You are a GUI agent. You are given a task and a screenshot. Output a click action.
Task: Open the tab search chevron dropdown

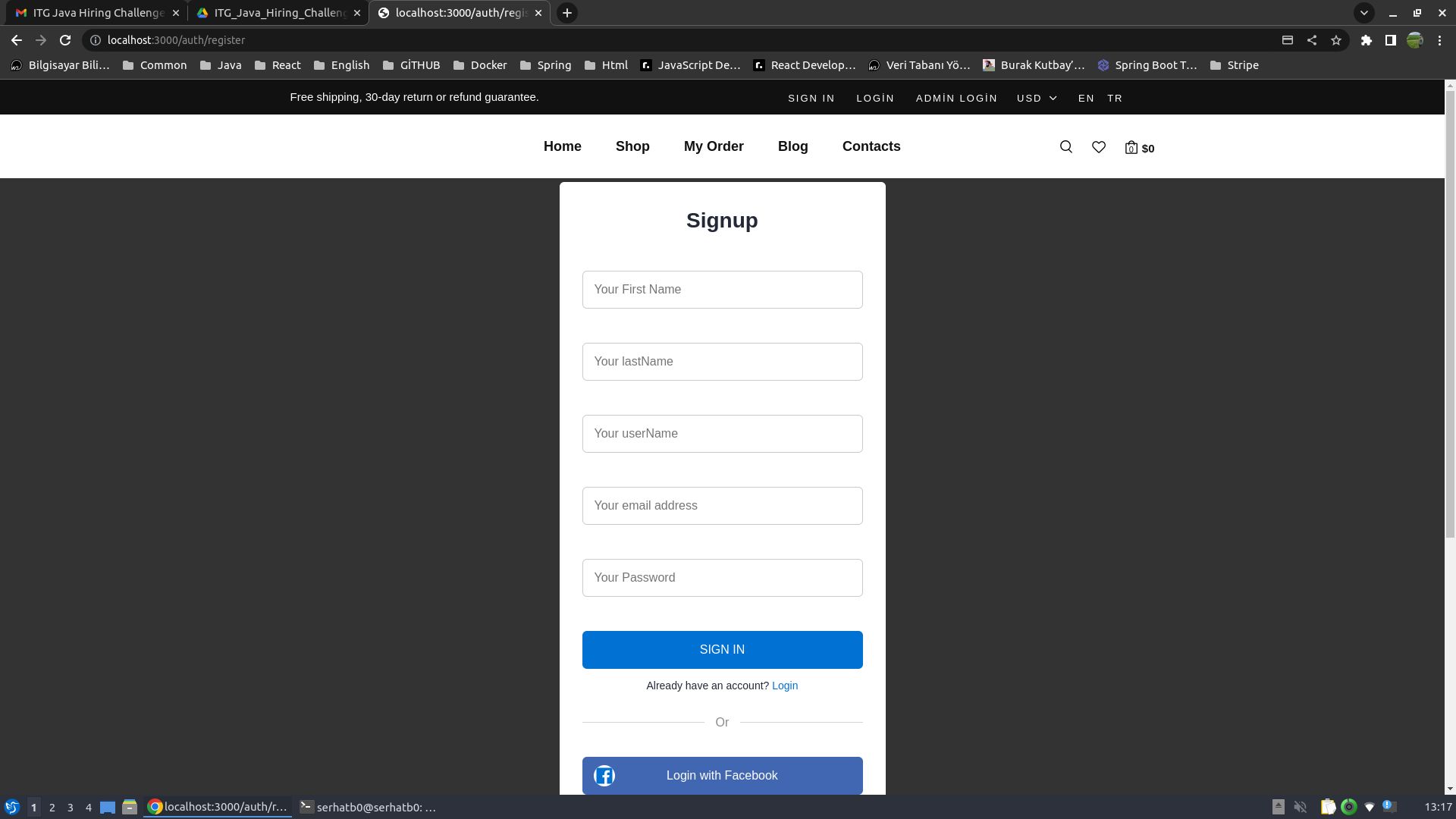coord(1363,13)
